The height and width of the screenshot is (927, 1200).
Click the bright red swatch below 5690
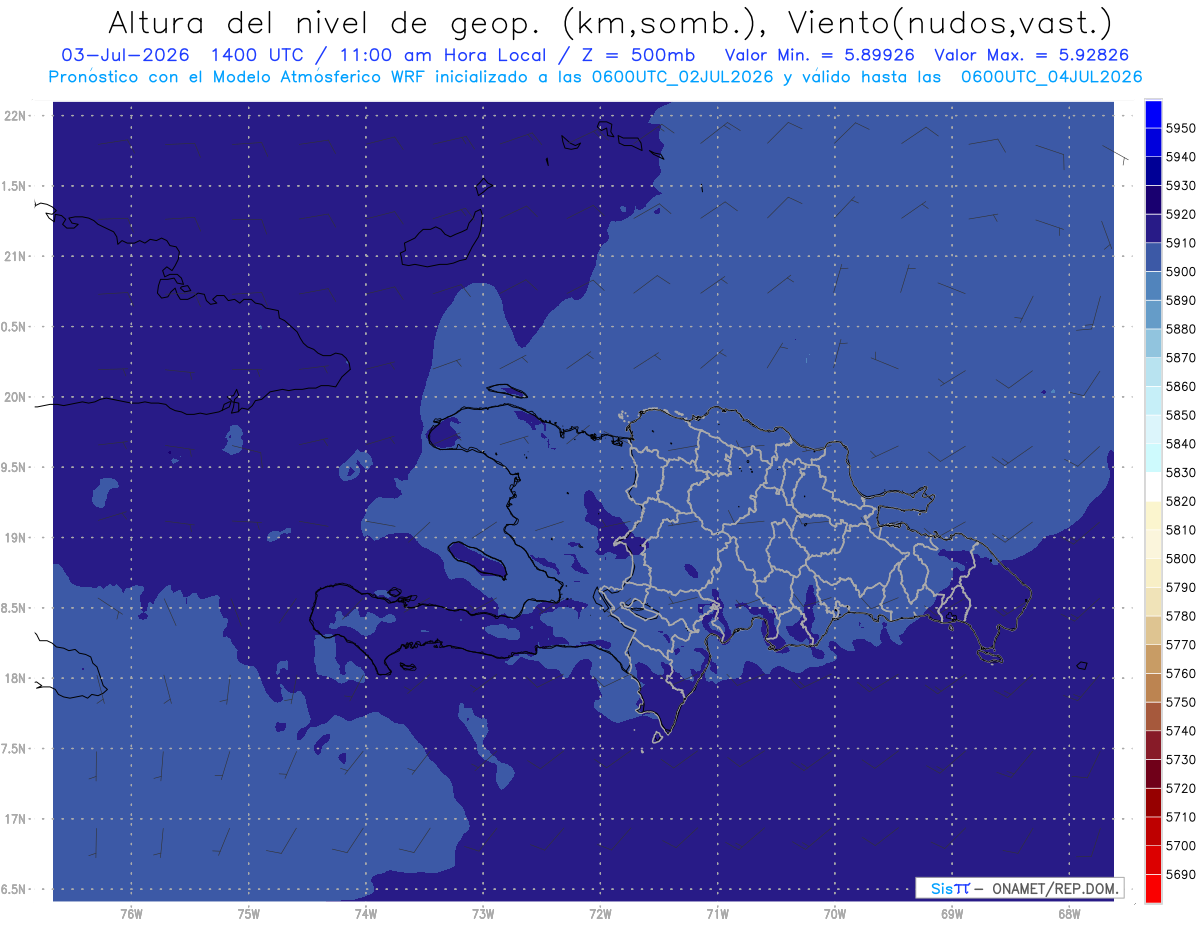(x=1153, y=888)
